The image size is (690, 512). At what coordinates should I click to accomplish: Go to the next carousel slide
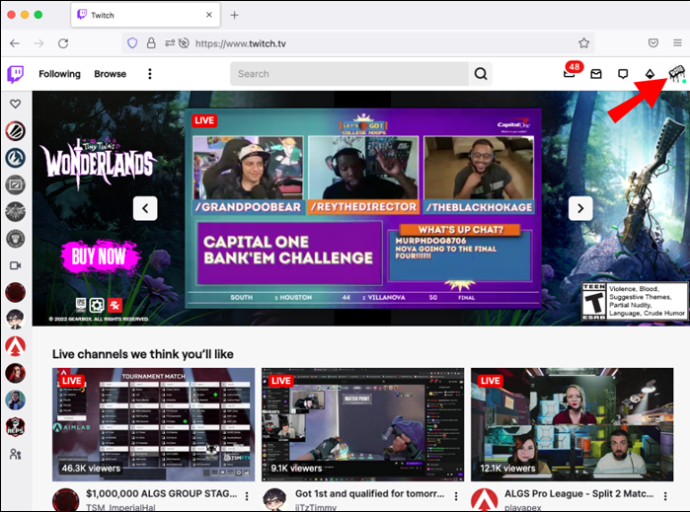(x=580, y=208)
